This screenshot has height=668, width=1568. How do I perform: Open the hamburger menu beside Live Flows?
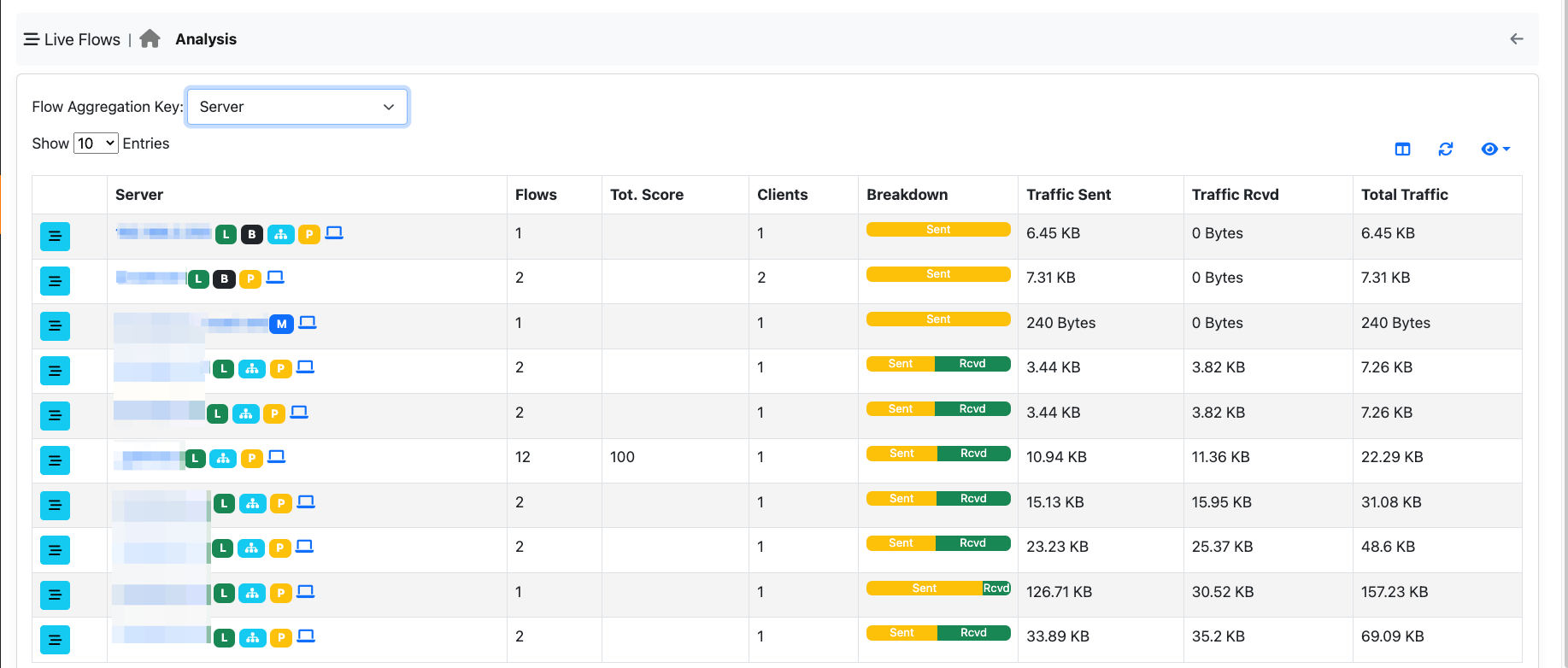pos(31,39)
